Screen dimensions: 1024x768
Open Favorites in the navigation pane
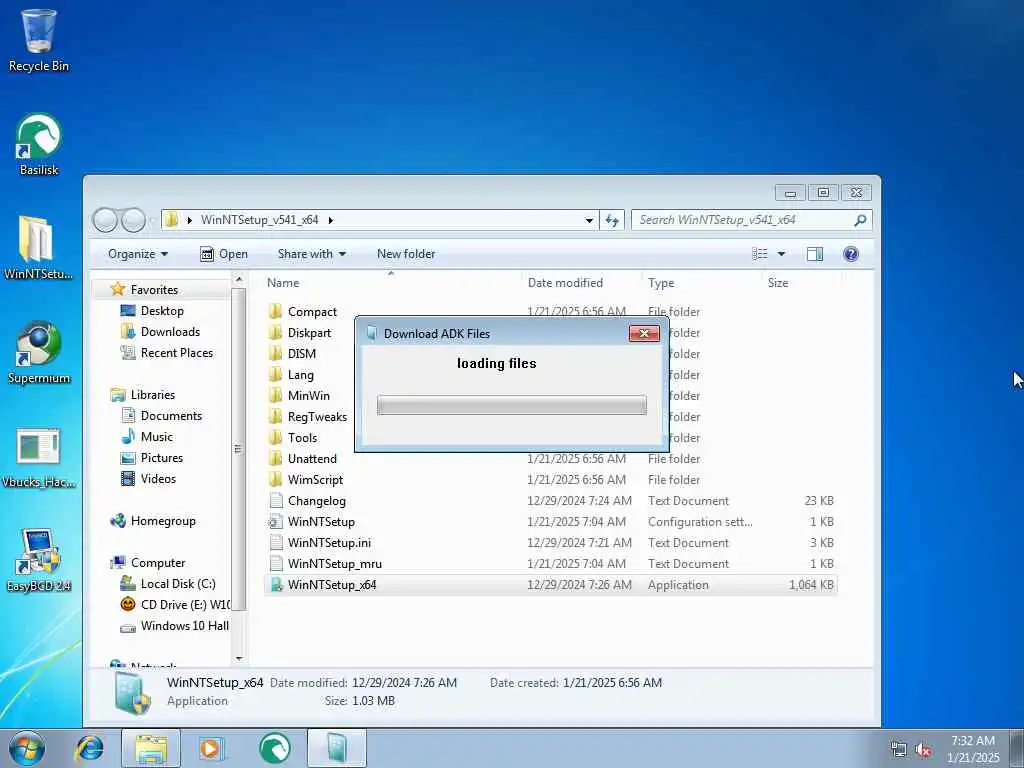[x=154, y=289]
